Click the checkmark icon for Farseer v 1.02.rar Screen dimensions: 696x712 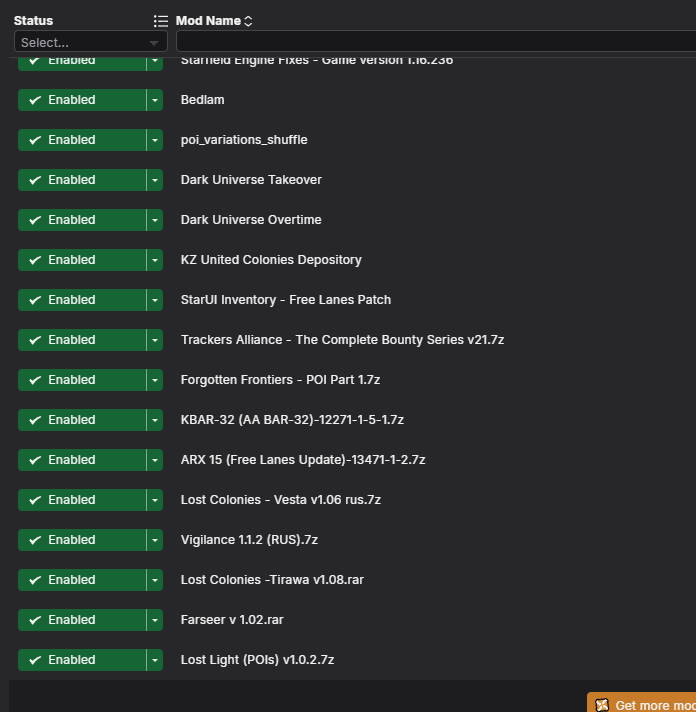(35, 620)
